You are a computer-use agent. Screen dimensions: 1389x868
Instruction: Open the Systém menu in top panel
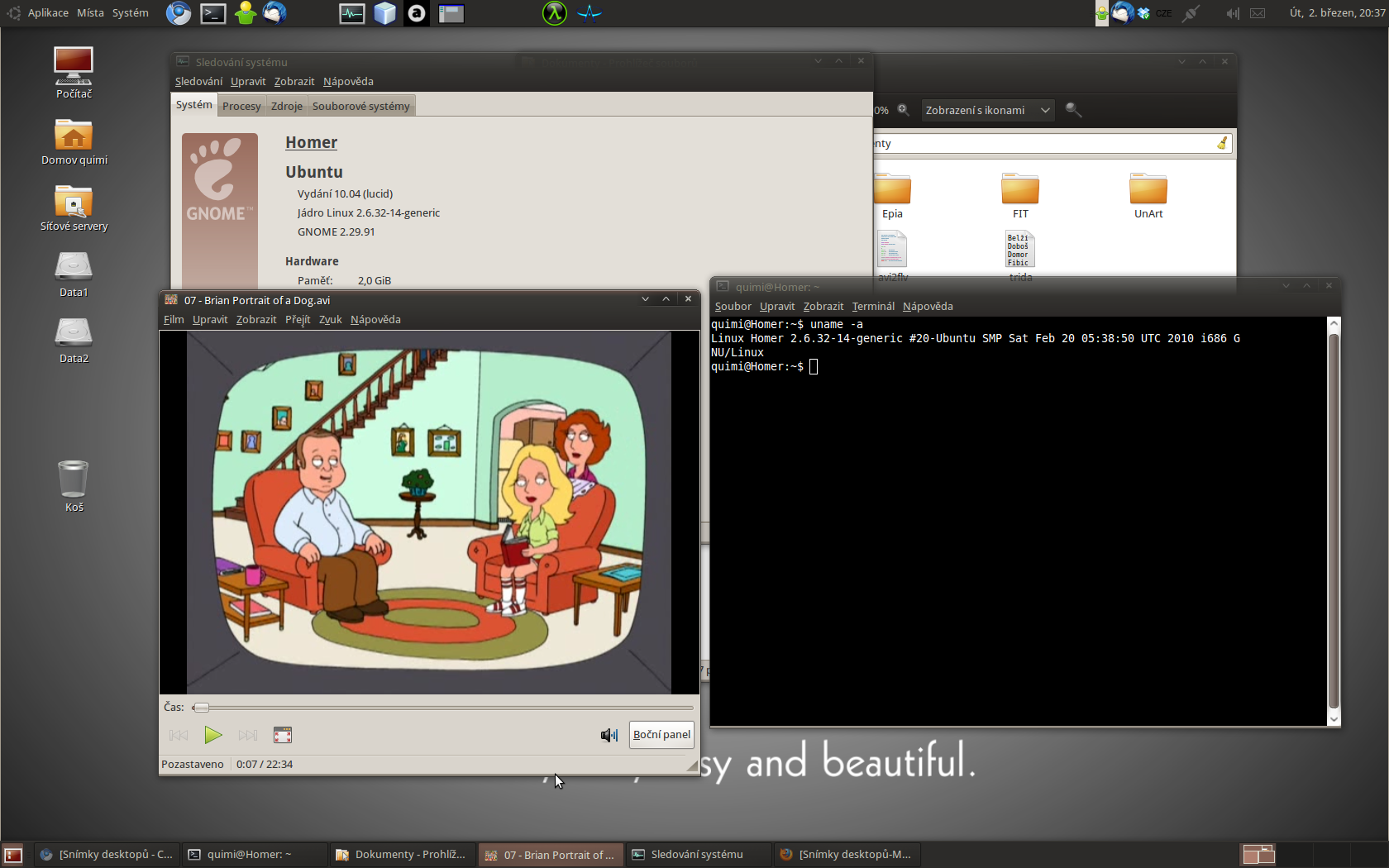click(131, 13)
